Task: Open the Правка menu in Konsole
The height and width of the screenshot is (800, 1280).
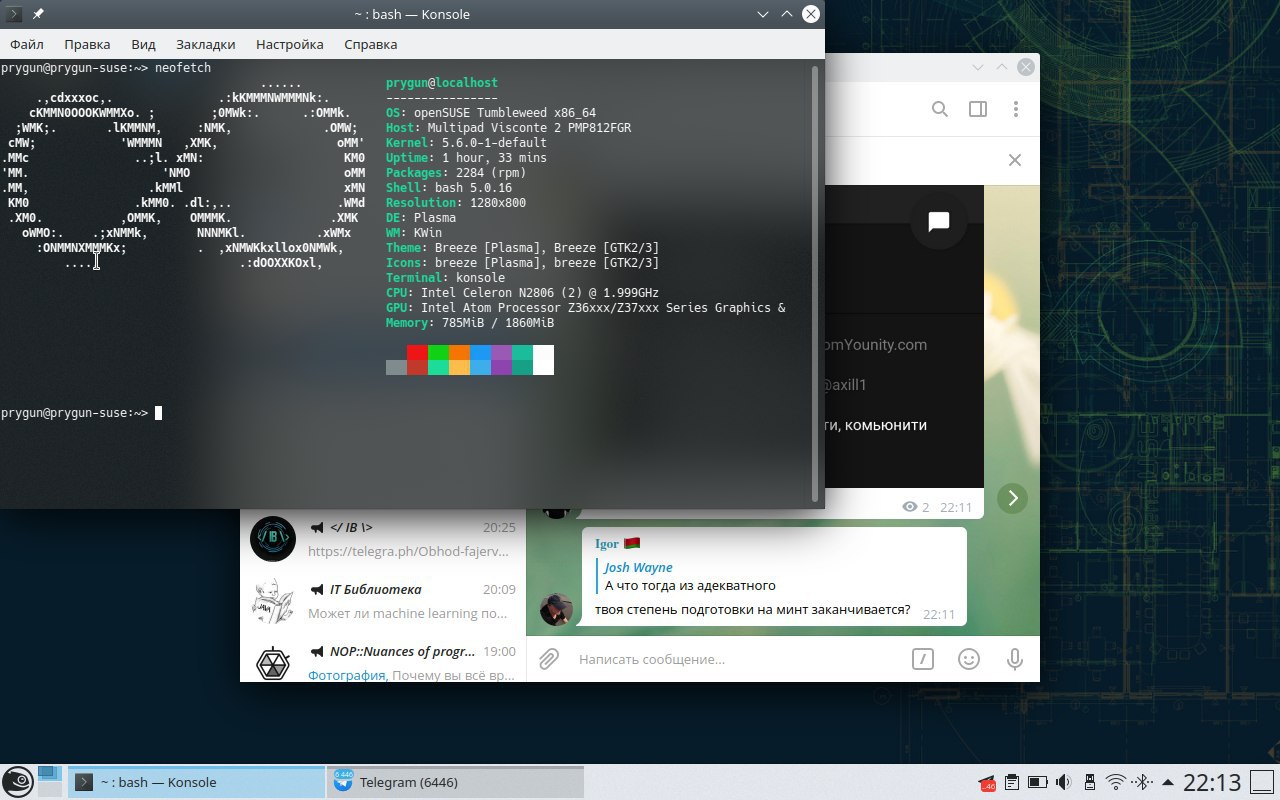Action: click(x=87, y=44)
